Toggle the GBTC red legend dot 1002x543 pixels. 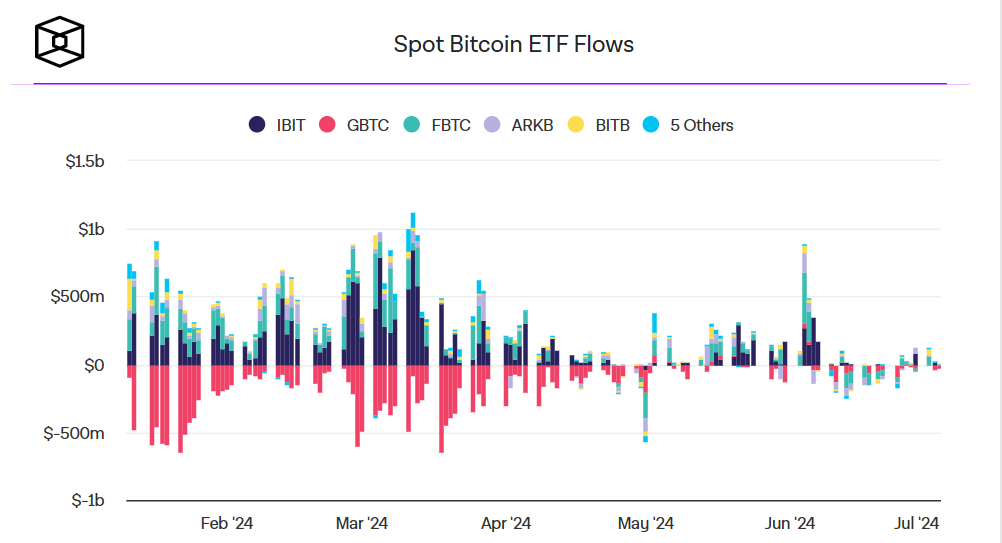pos(327,125)
